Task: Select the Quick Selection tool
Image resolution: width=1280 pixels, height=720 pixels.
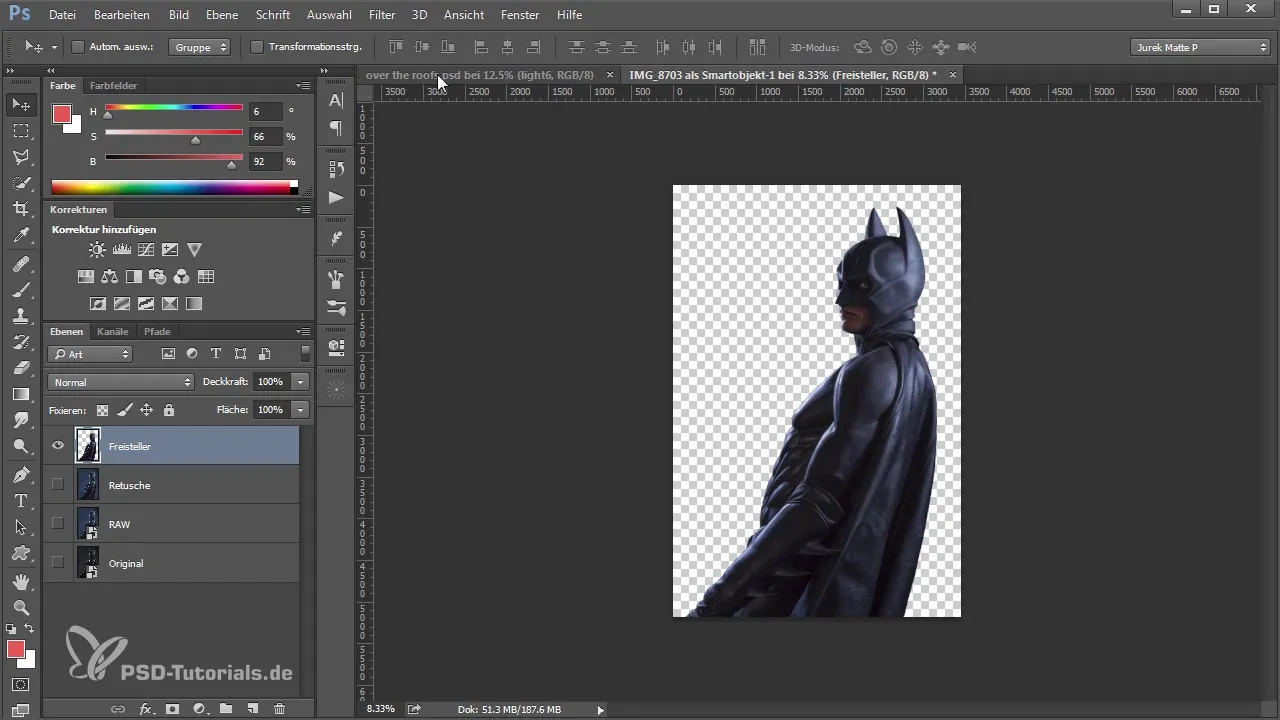Action: coord(21,182)
